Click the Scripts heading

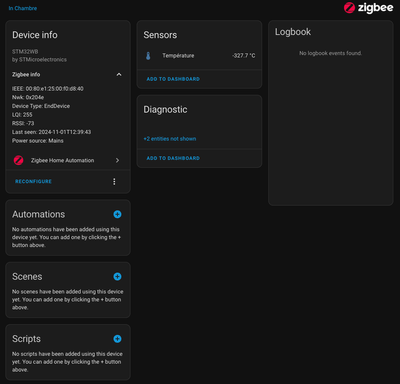(26, 339)
